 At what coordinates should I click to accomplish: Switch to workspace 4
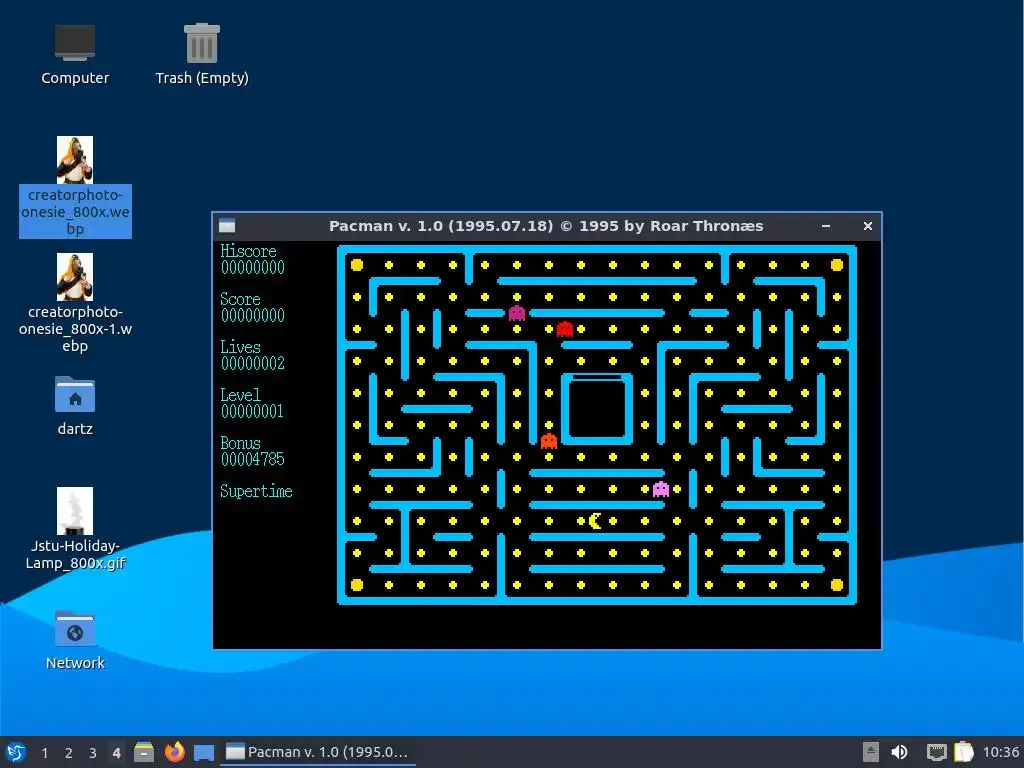tap(116, 753)
